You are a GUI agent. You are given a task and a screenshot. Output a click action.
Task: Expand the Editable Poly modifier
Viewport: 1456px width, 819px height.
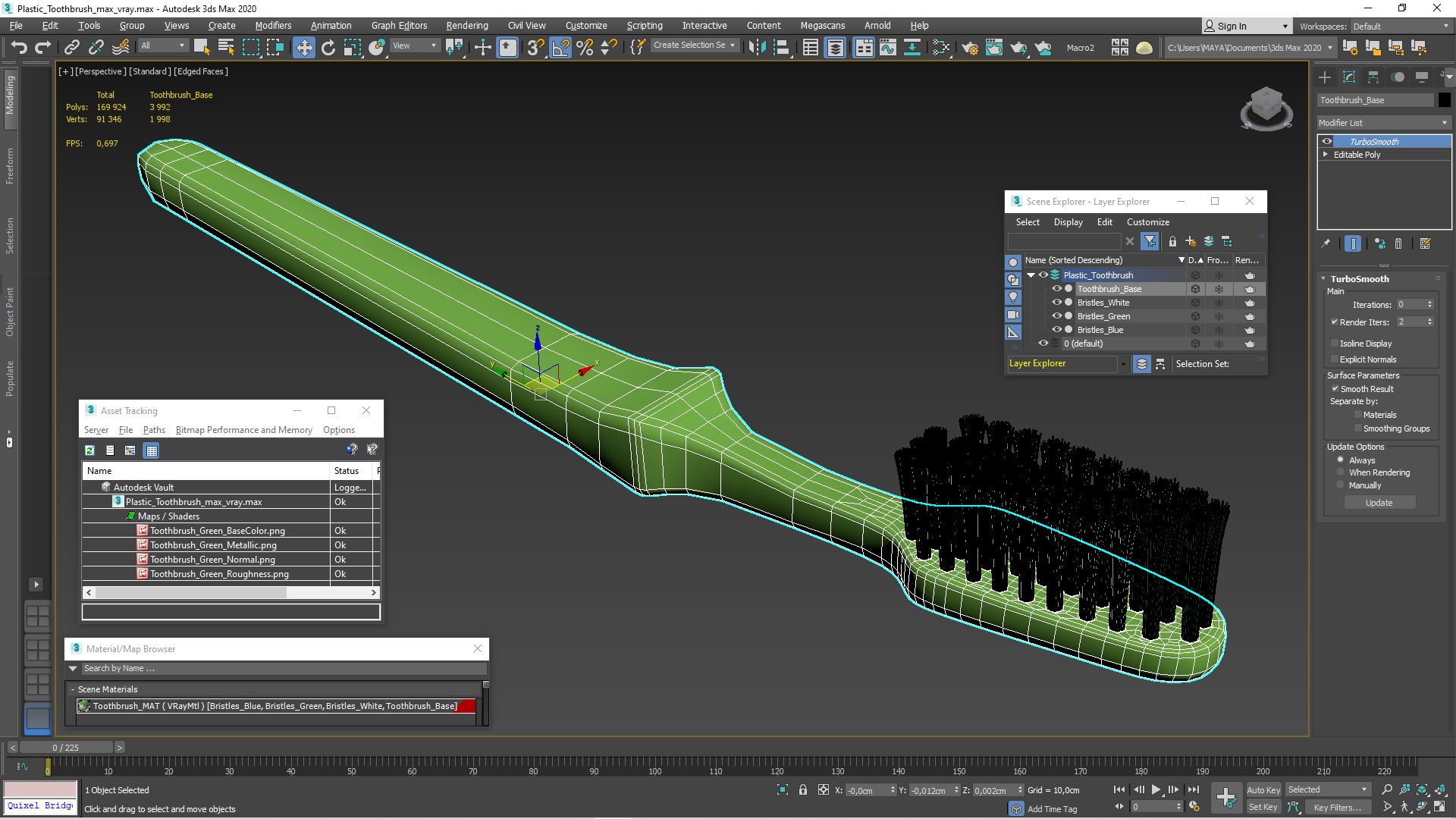point(1326,154)
